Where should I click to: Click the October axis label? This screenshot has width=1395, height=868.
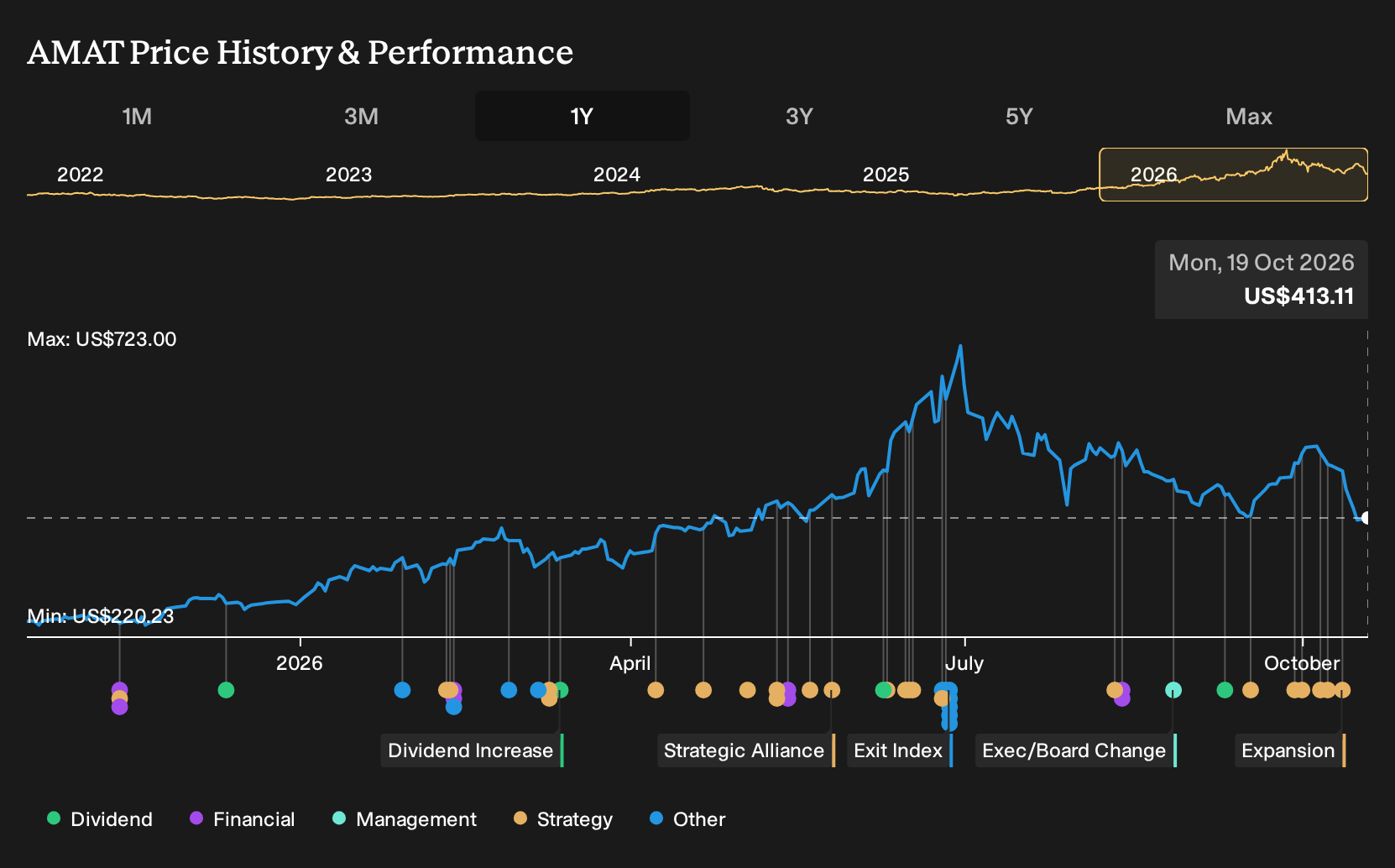click(1302, 663)
